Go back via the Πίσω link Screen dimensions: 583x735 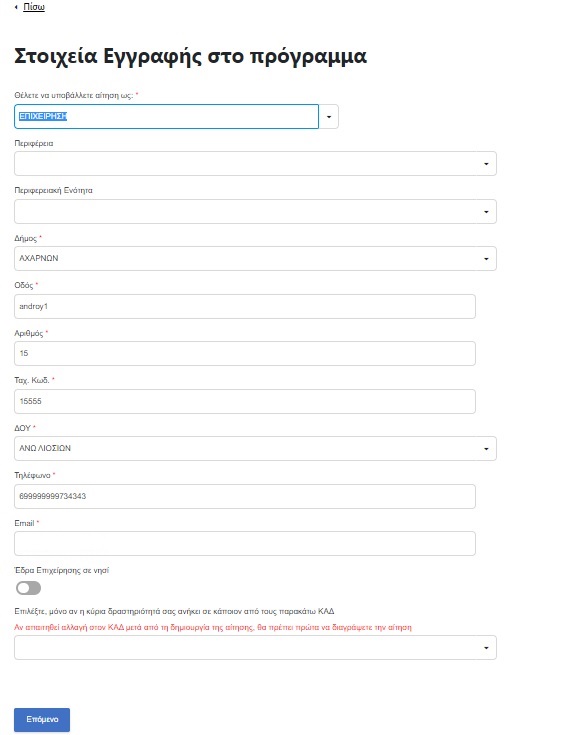coord(34,7)
